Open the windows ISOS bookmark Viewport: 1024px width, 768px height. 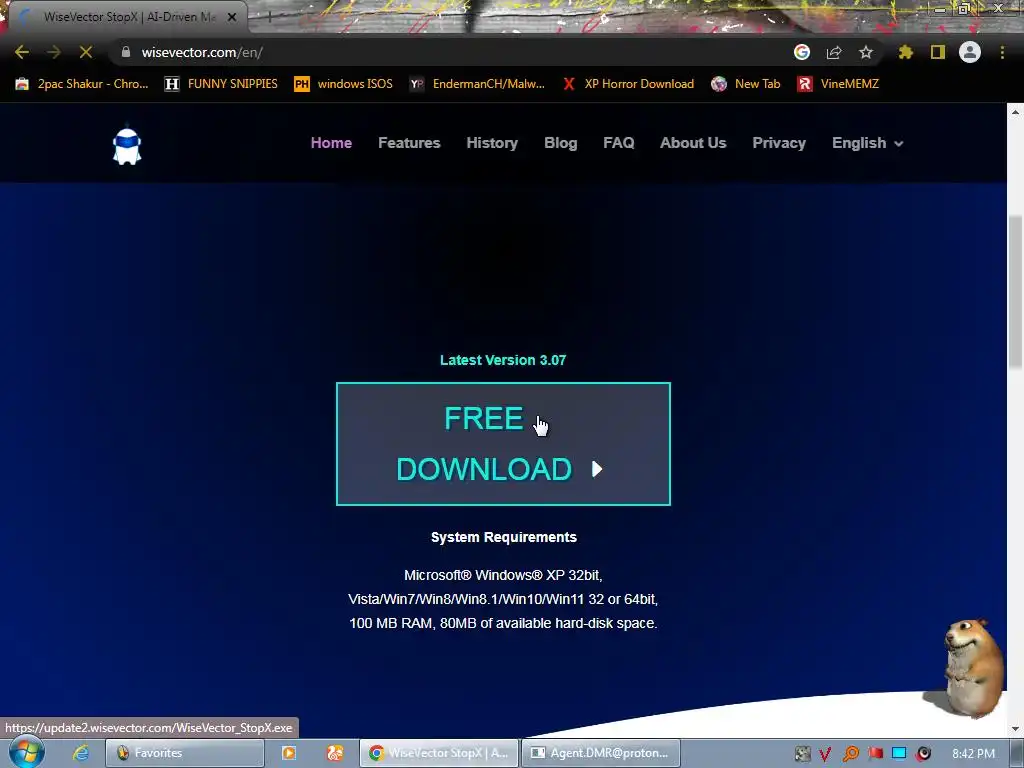(x=344, y=84)
